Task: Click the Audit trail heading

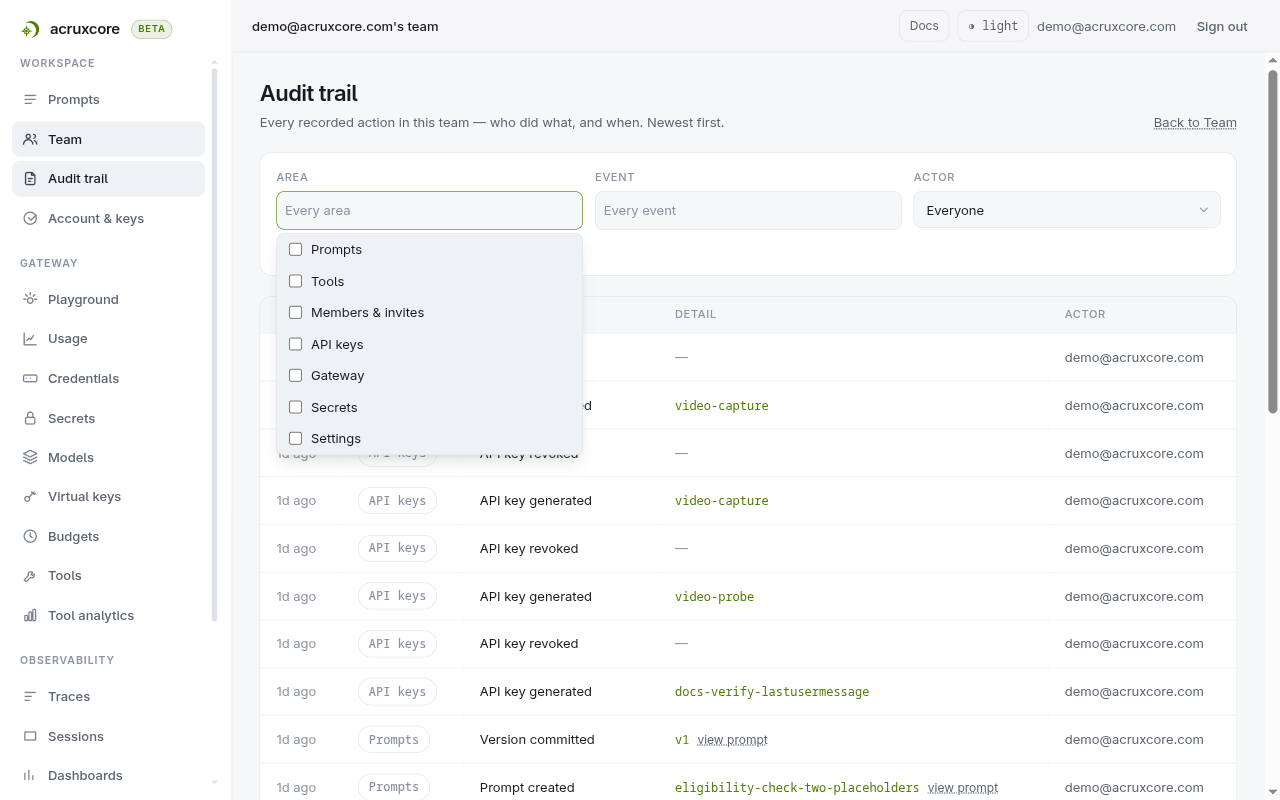Action: click(x=309, y=94)
